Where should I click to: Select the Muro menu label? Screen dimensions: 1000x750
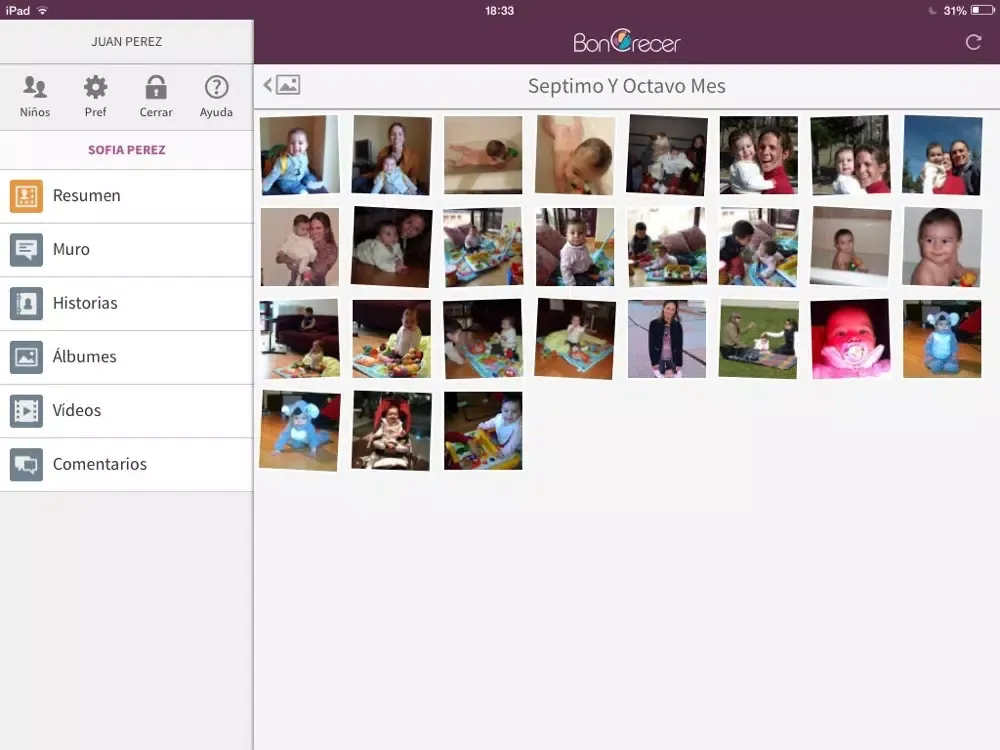71,249
